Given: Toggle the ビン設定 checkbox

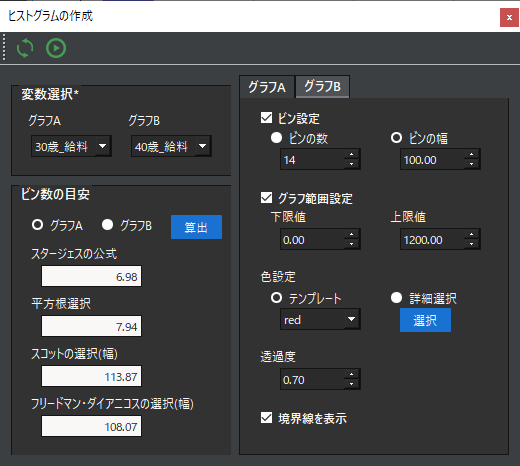Looking at the screenshot, I should [266, 118].
